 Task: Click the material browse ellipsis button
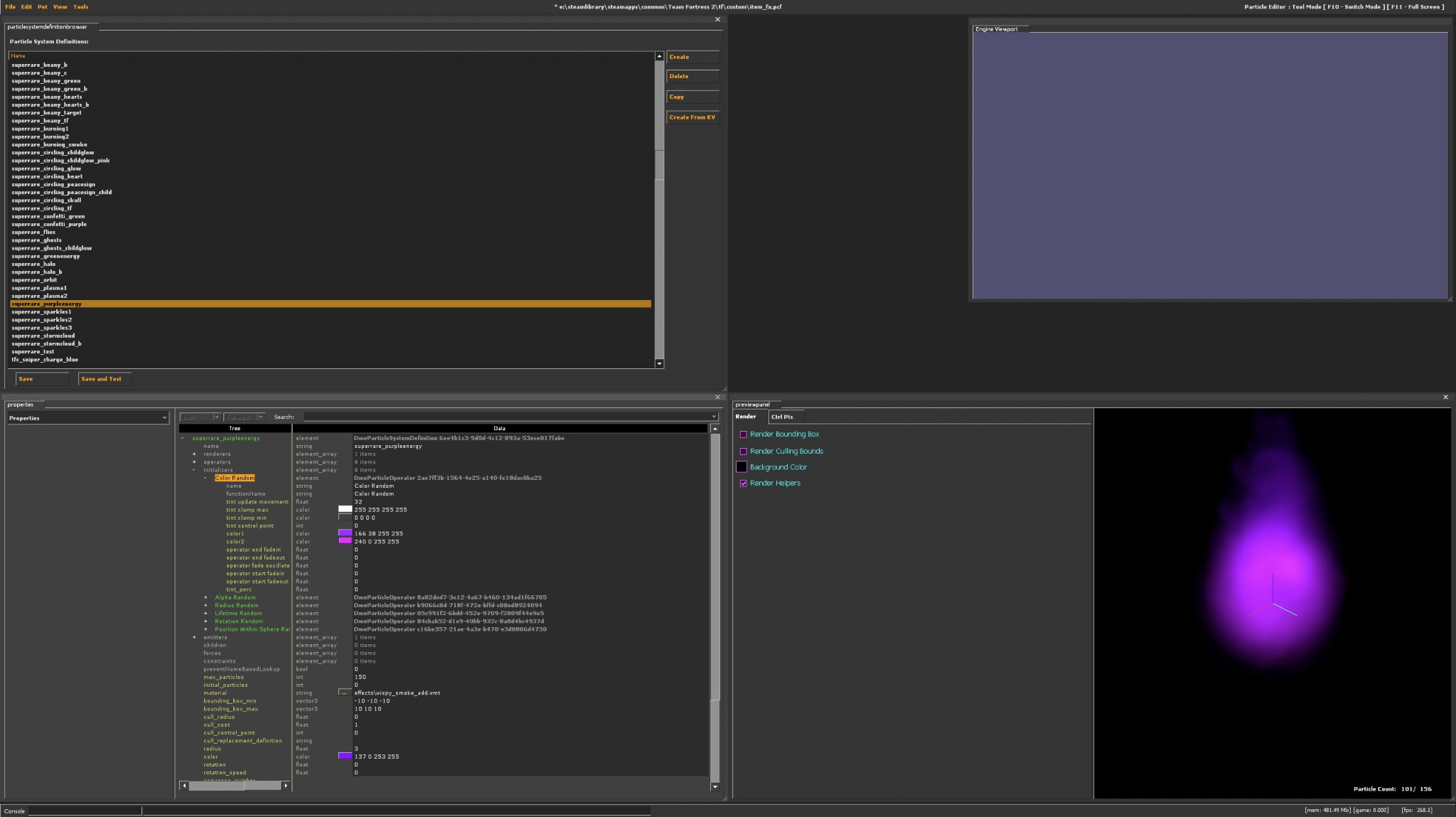click(344, 693)
